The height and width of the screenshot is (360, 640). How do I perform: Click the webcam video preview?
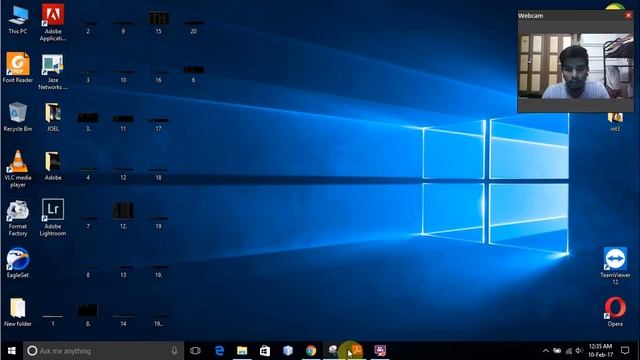tap(576, 66)
